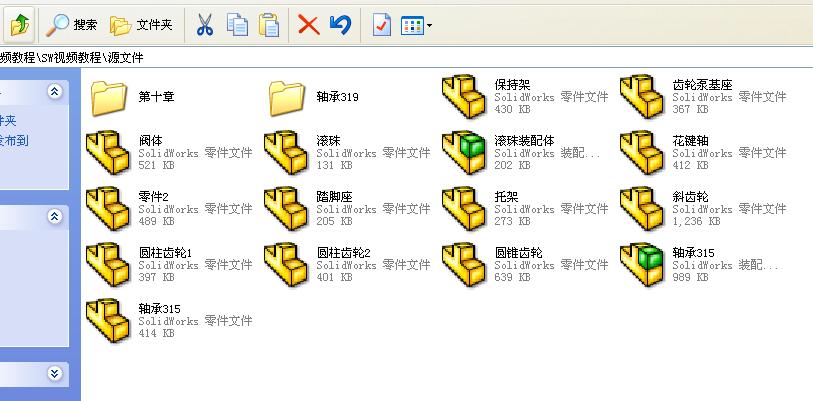813x401 pixels.
Task: Click the Copy toolbar icon
Action: point(237,24)
